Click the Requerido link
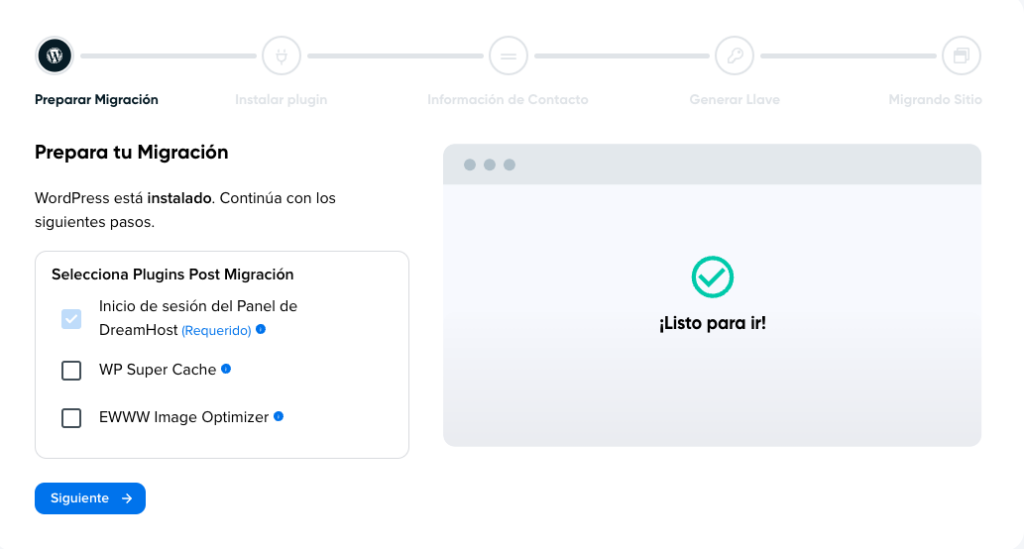Viewport: 1024px width, 549px height. point(216,330)
